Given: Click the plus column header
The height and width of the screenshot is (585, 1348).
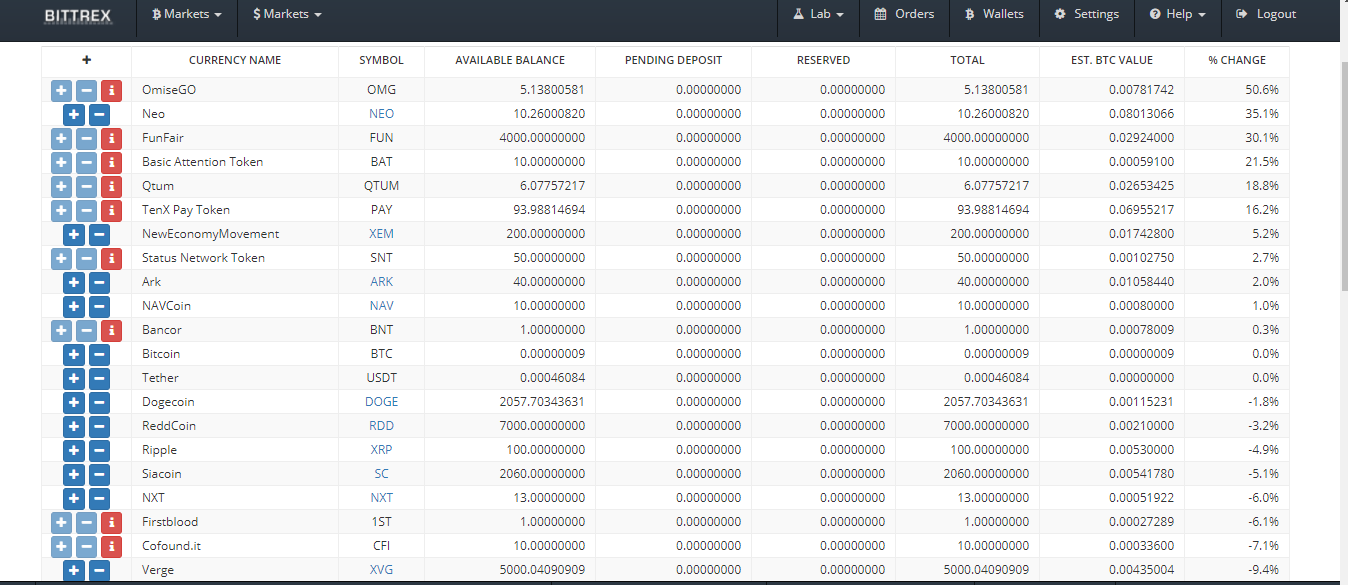Looking at the screenshot, I should click(86, 61).
